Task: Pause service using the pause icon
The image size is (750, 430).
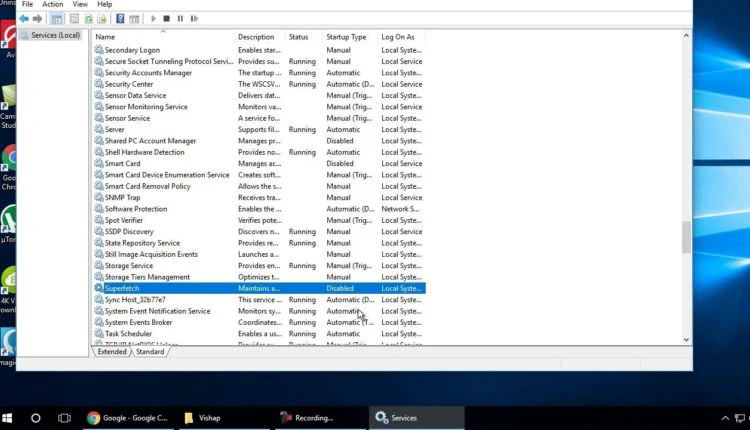Action: 180,19
